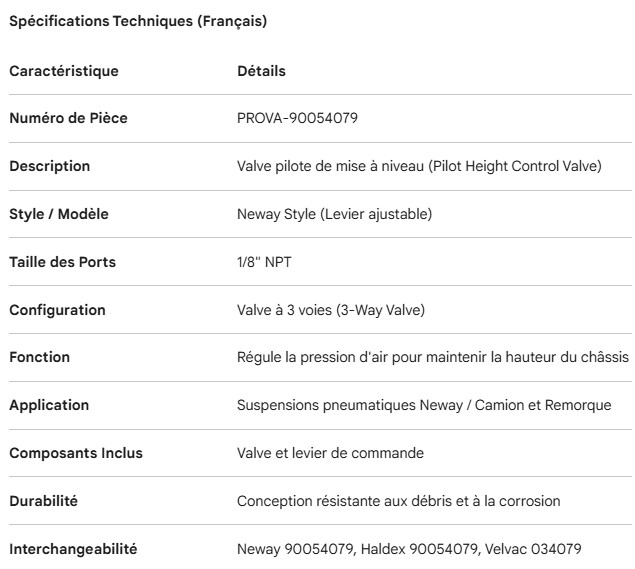The height and width of the screenshot is (569, 635).
Task: Click the 'Configuration' row label
Action: pyautogui.click(x=57, y=310)
